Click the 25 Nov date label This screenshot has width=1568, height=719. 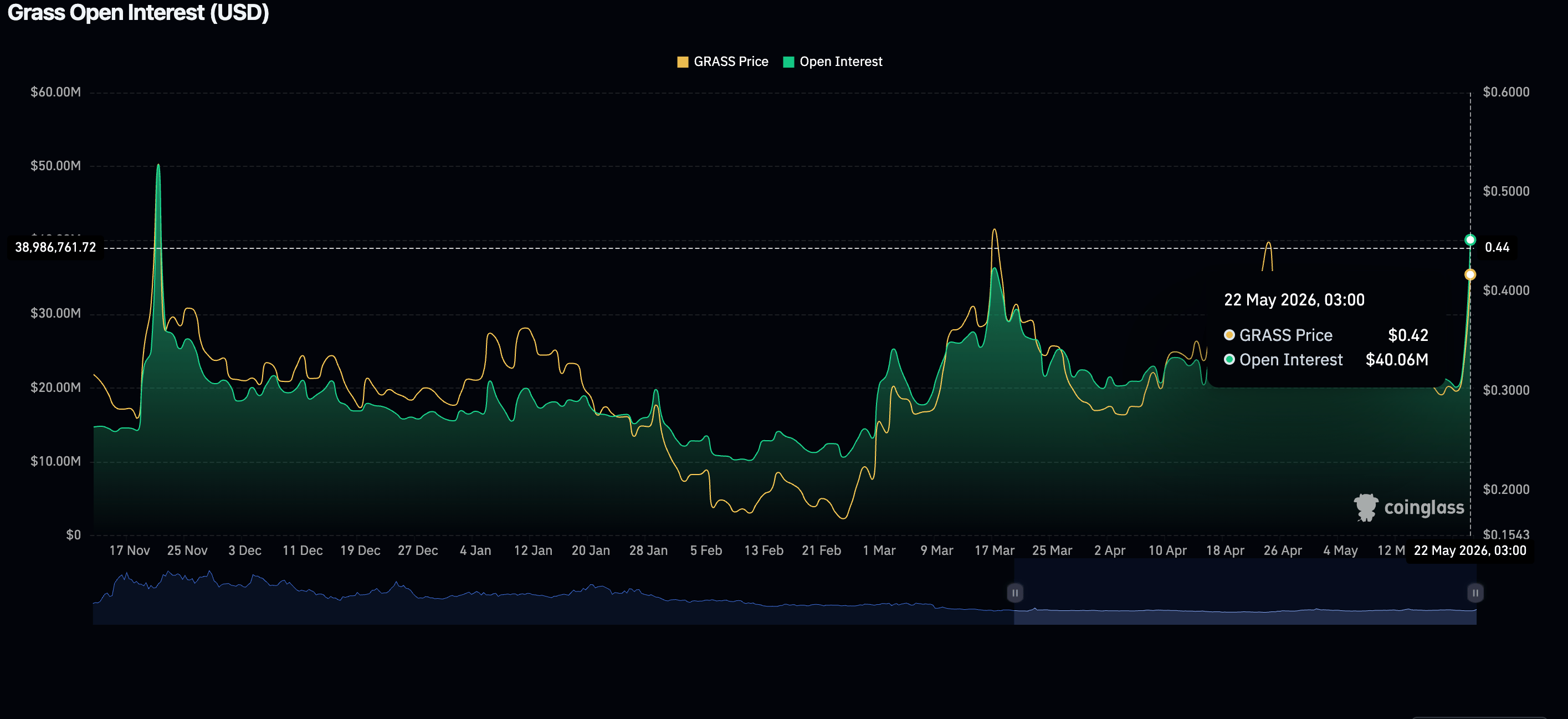pyautogui.click(x=187, y=550)
